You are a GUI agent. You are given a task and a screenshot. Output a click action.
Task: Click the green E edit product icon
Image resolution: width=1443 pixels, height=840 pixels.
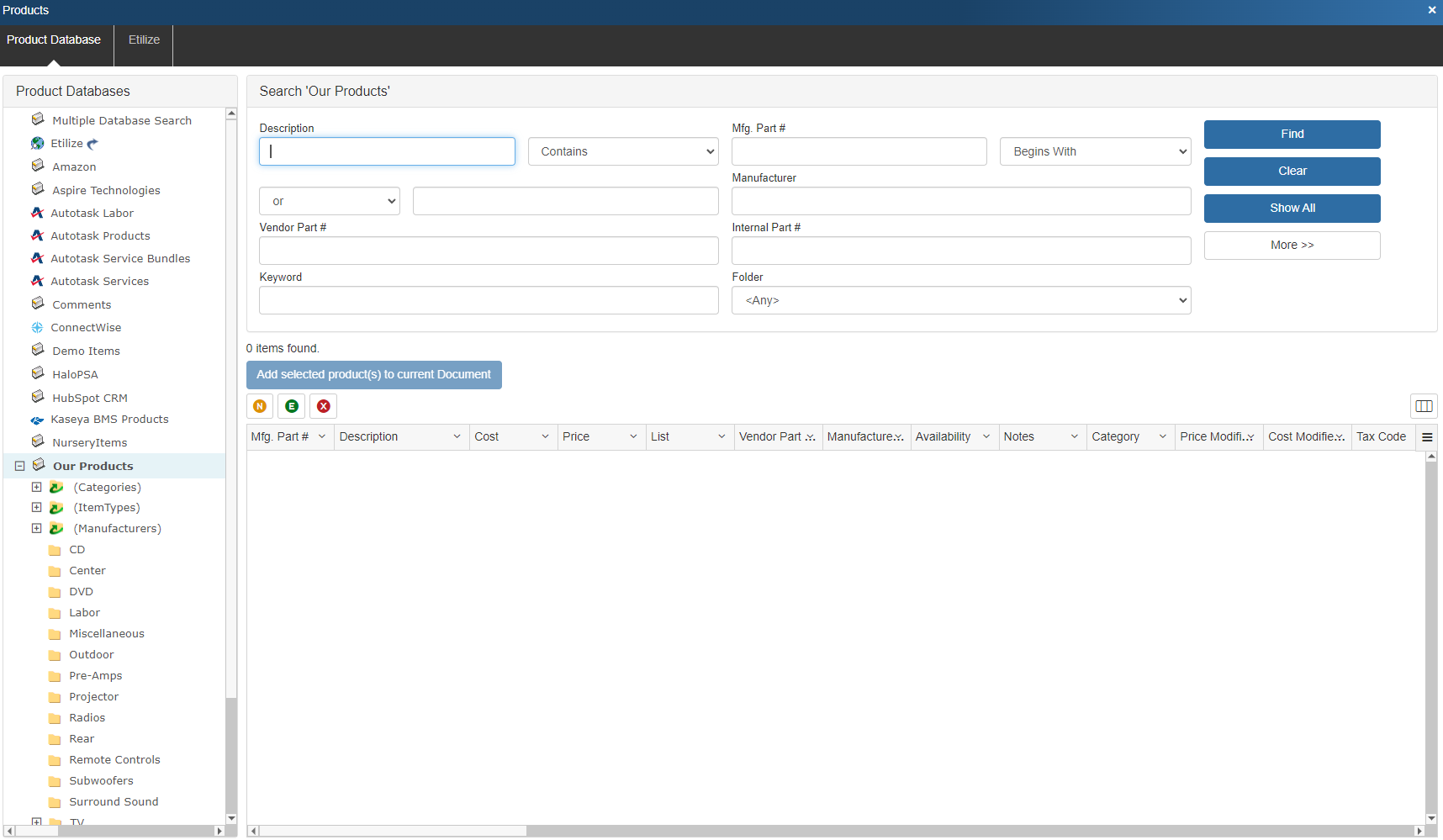pos(292,406)
